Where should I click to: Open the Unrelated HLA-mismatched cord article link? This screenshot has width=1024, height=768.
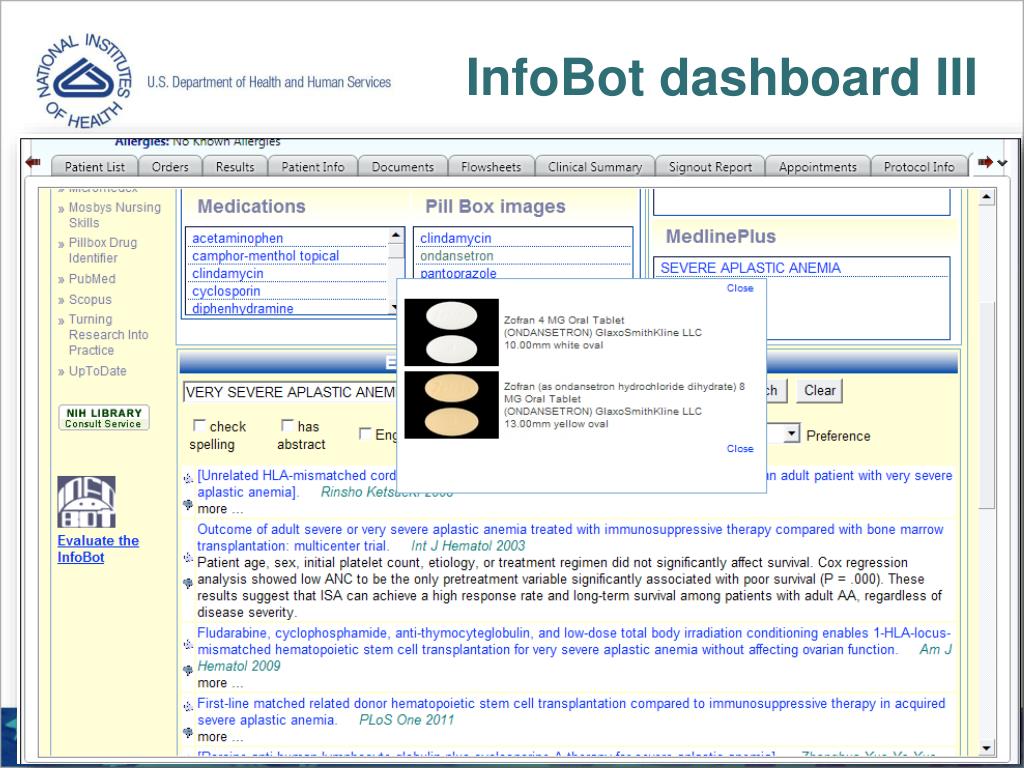tap(296, 475)
